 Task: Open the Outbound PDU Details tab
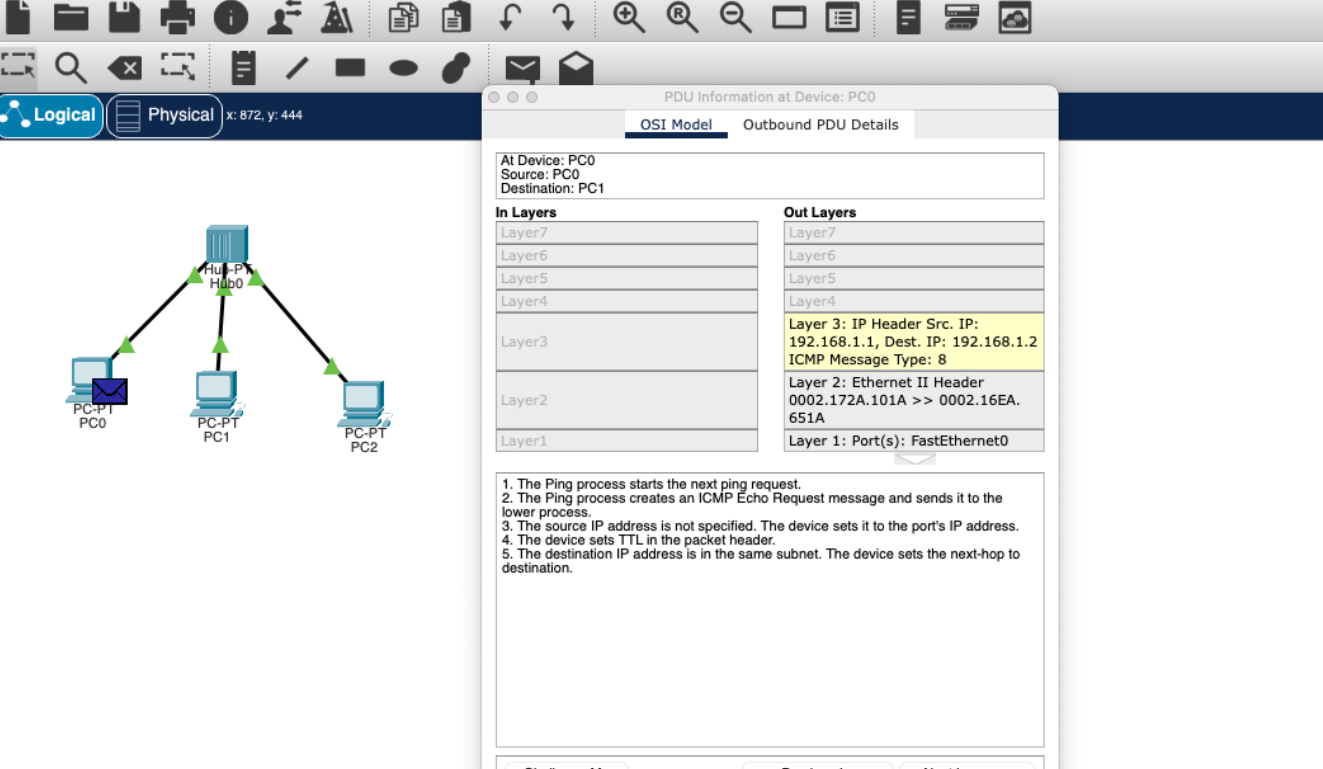click(820, 125)
